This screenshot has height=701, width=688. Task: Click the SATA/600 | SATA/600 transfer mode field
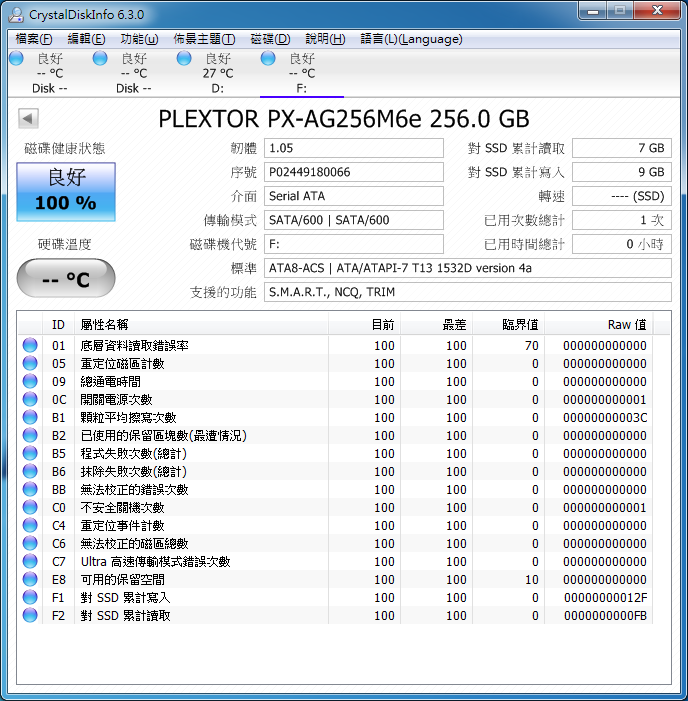[x=354, y=220]
